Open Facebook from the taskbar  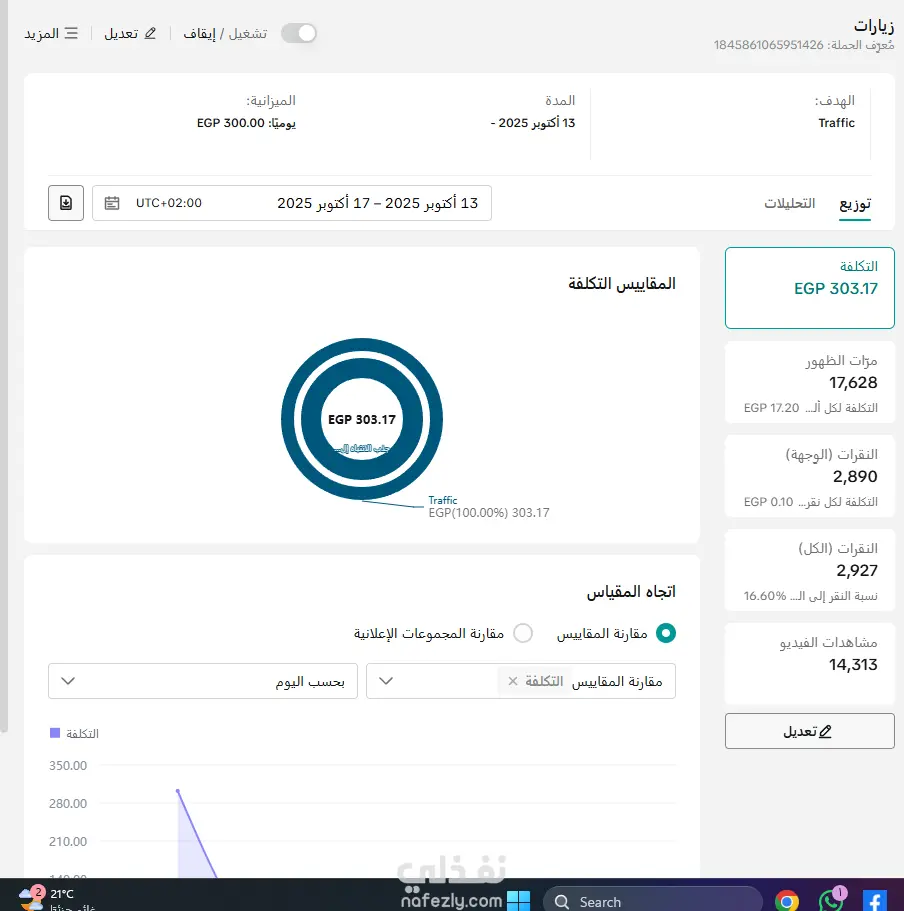click(875, 901)
